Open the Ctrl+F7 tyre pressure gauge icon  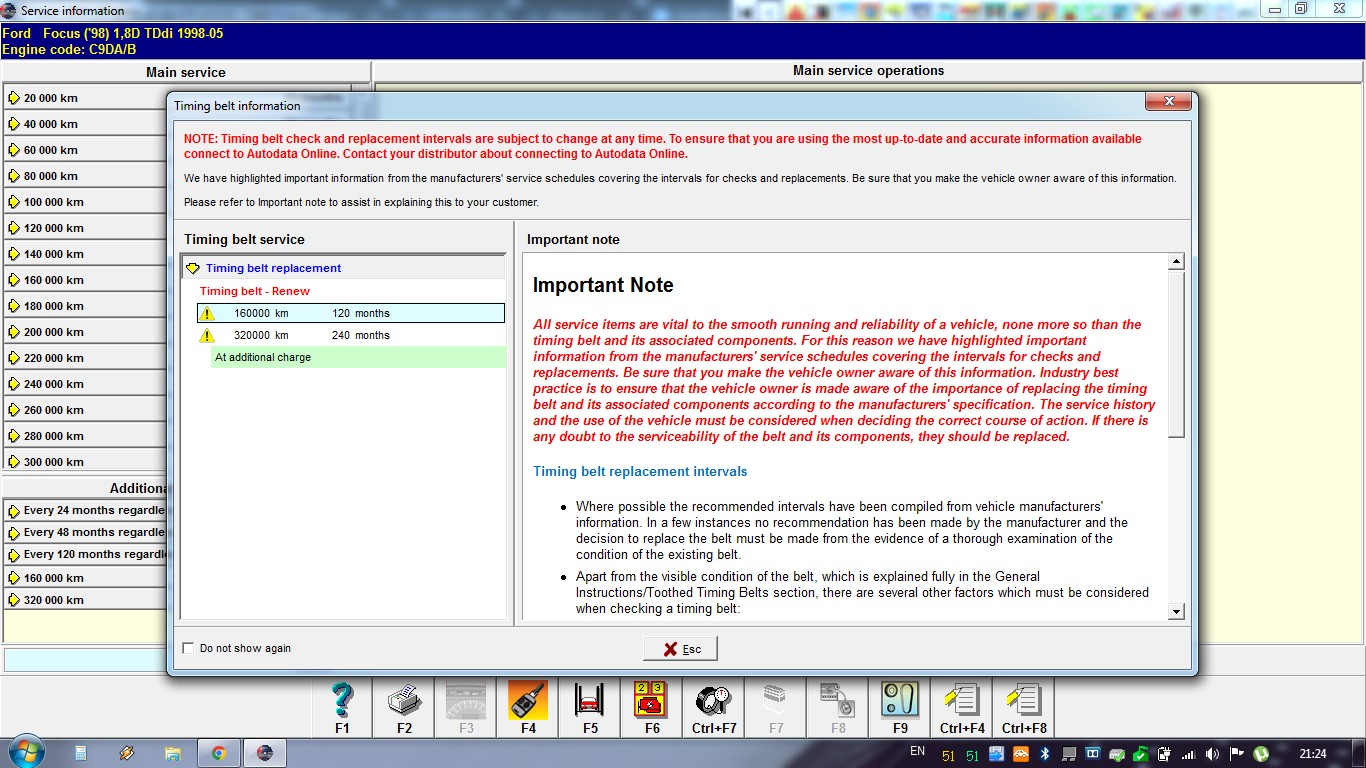coord(714,701)
